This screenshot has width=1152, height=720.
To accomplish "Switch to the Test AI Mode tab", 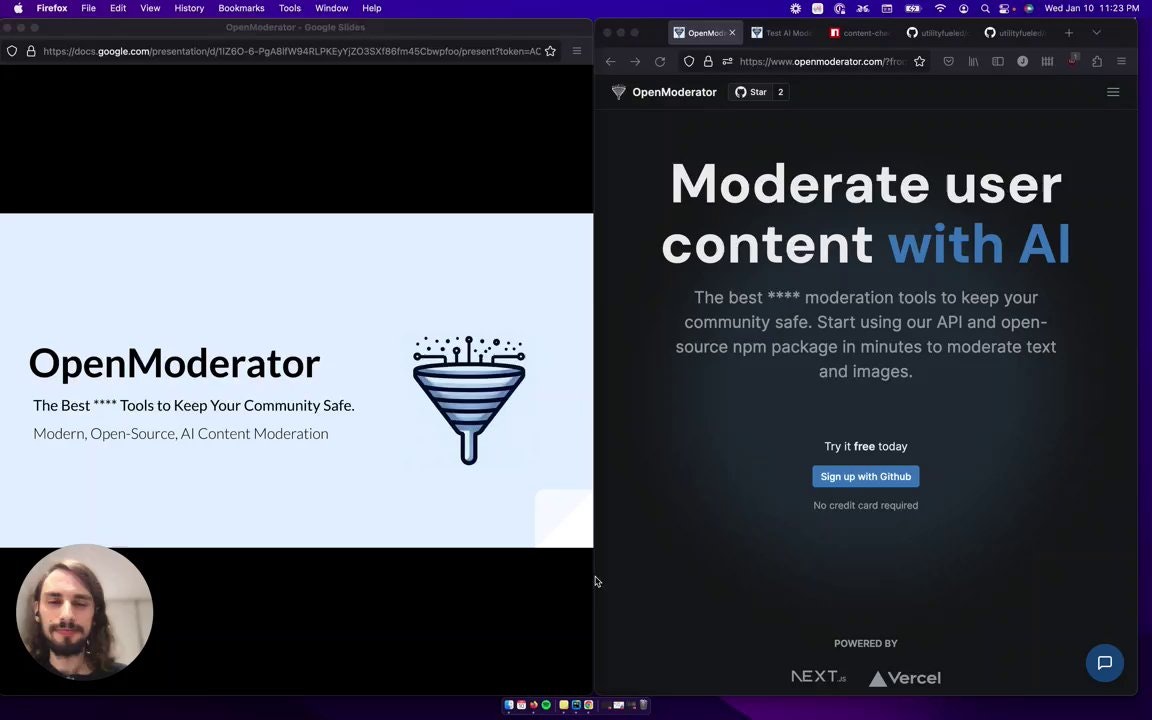I will [x=787, y=33].
